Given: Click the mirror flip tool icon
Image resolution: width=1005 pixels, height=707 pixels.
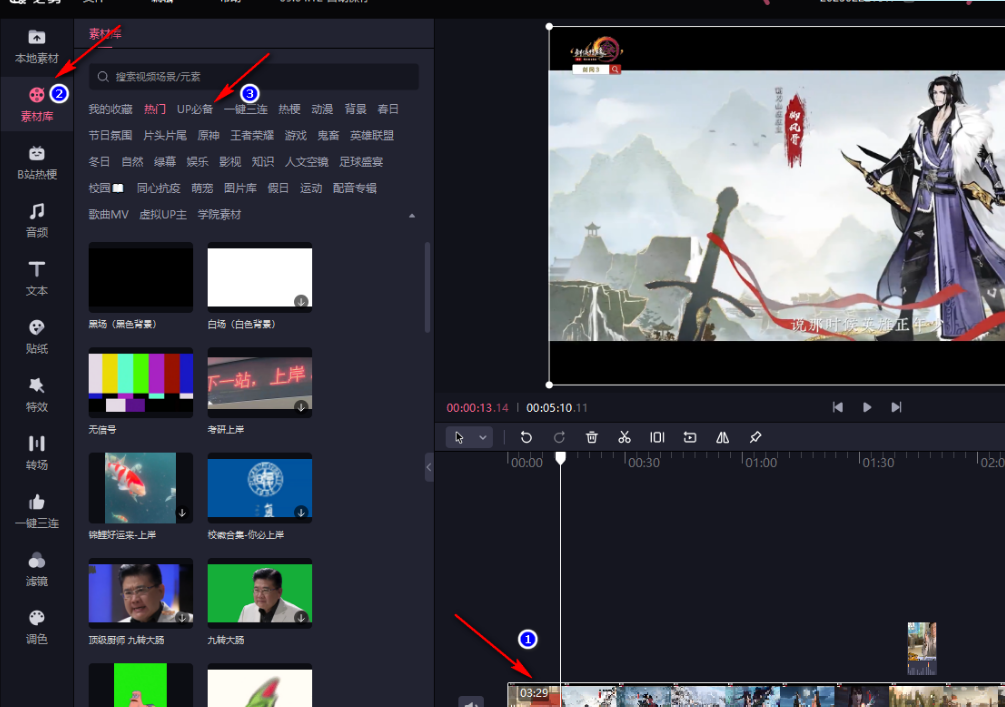Looking at the screenshot, I should click(722, 437).
